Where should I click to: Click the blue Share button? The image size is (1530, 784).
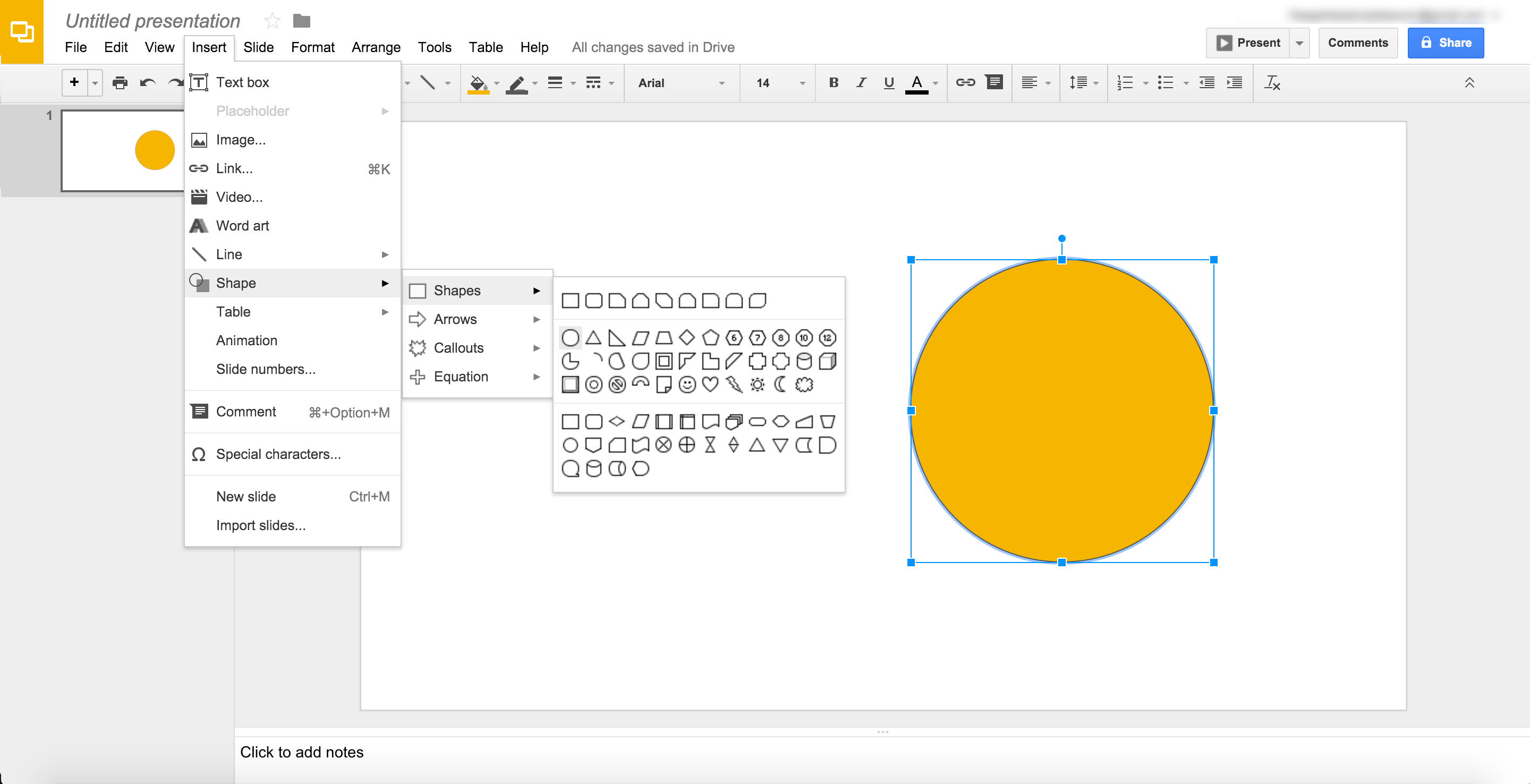click(1446, 43)
